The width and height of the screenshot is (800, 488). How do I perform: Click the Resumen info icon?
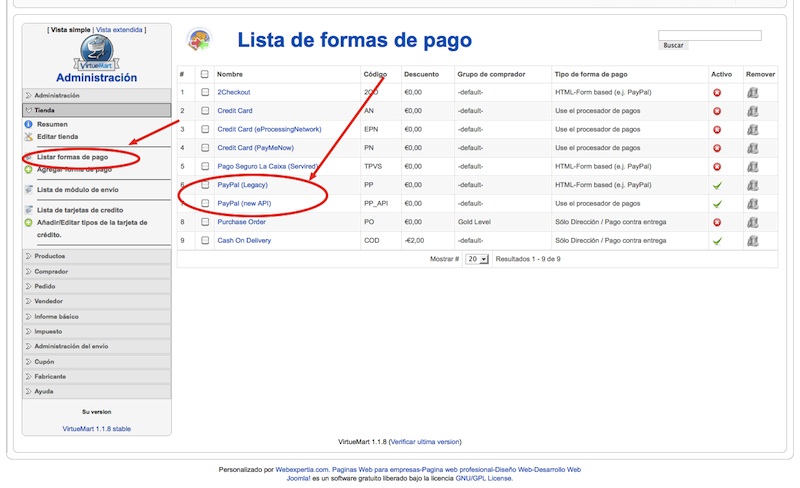[29, 124]
